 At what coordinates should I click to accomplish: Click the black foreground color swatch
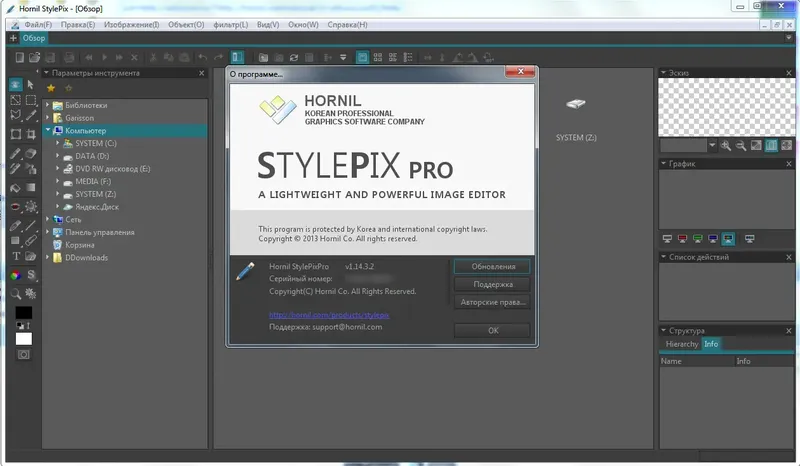23,312
